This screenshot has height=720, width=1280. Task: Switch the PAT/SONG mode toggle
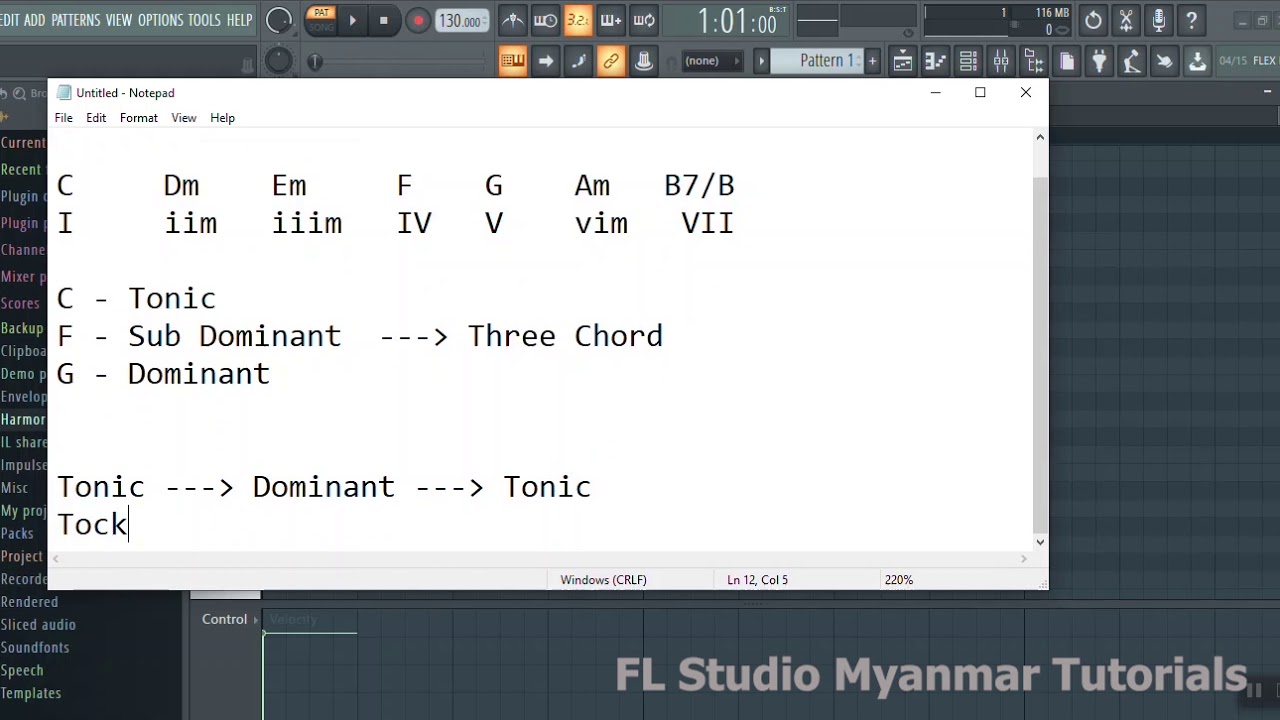pyautogui.click(x=321, y=20)
